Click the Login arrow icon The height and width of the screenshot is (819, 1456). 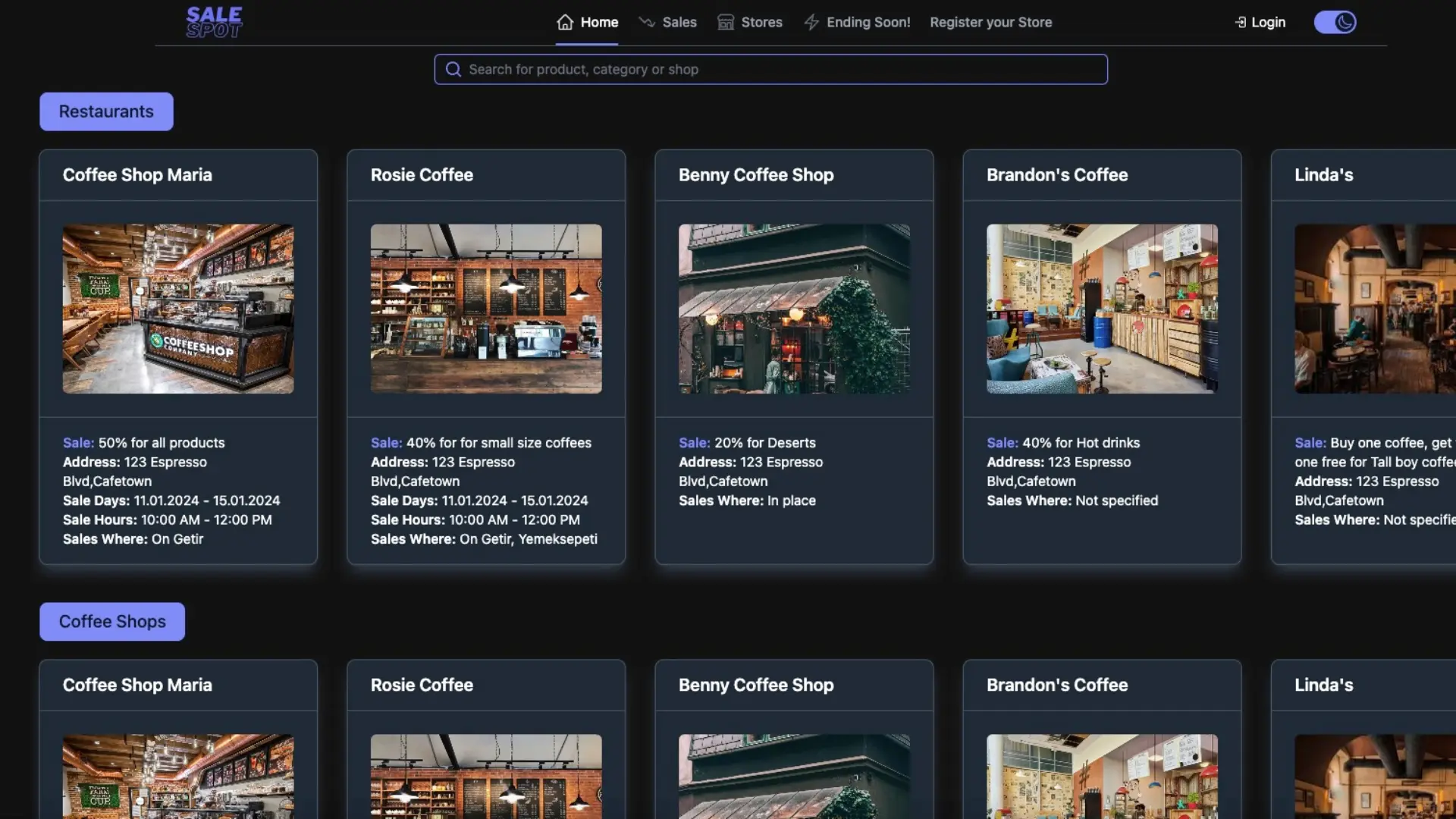(x=1241, y=22)
